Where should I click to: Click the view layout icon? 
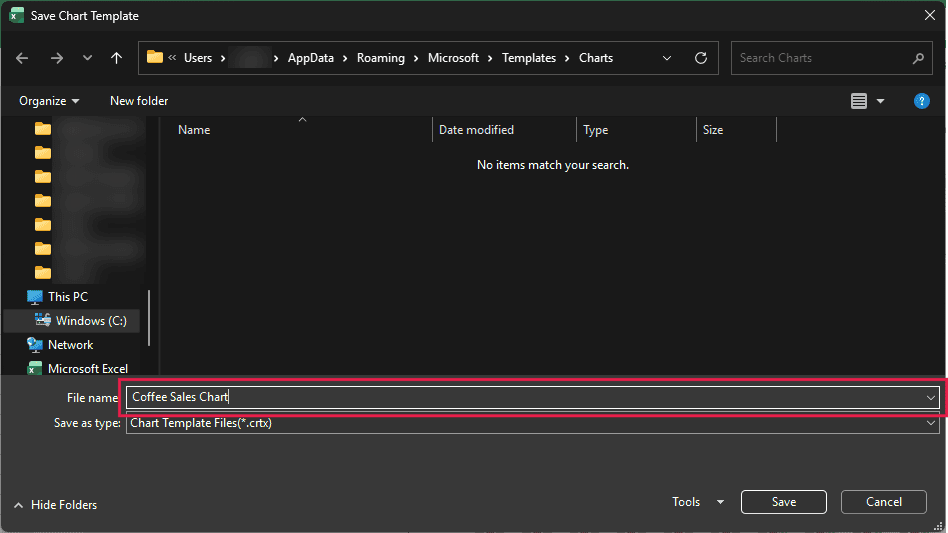point(859,101)
